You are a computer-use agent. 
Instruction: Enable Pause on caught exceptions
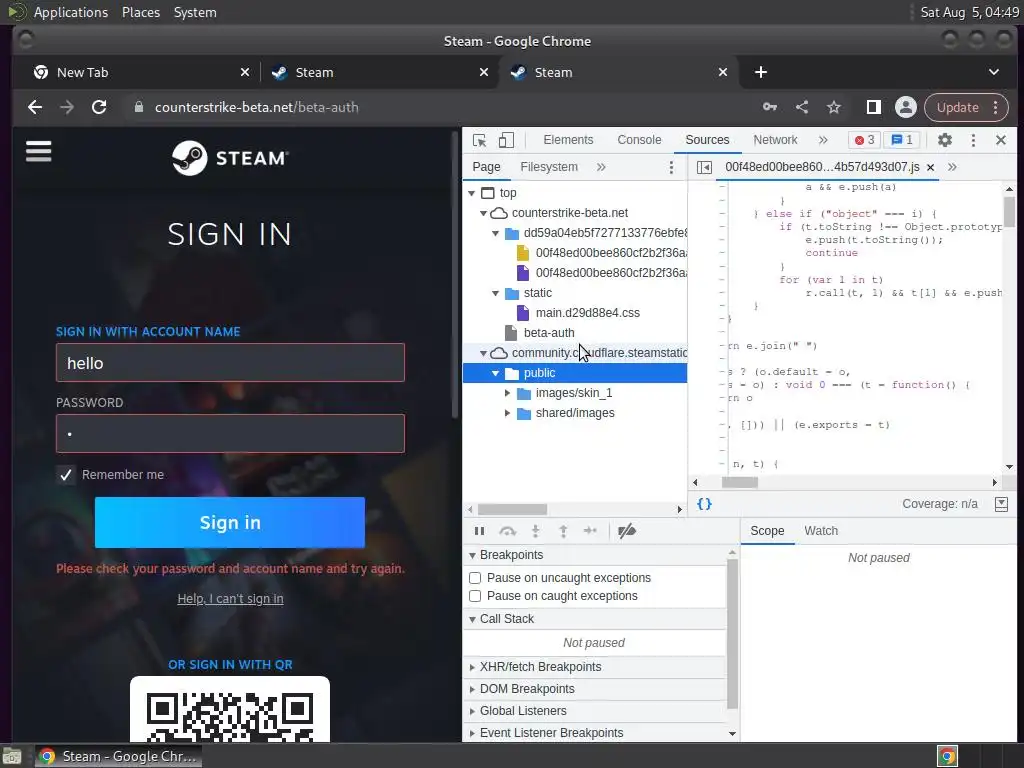pyautogui.click(x=475, y=596)
